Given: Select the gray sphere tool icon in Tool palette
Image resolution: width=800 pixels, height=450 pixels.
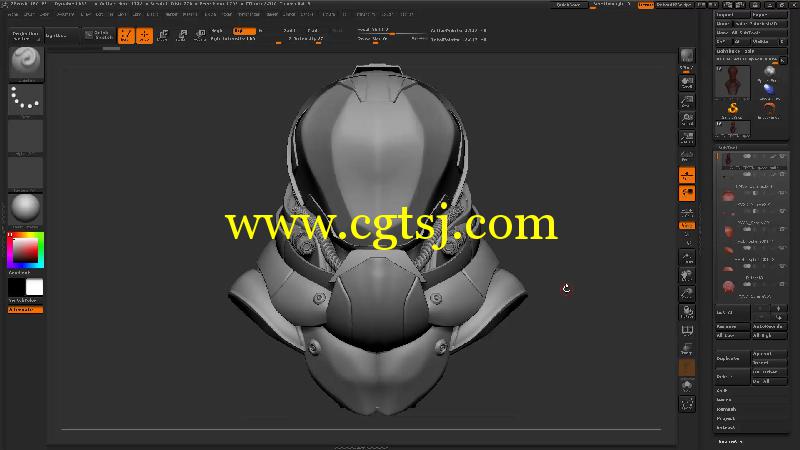Looking at the screenshot, I should point(769,72).
